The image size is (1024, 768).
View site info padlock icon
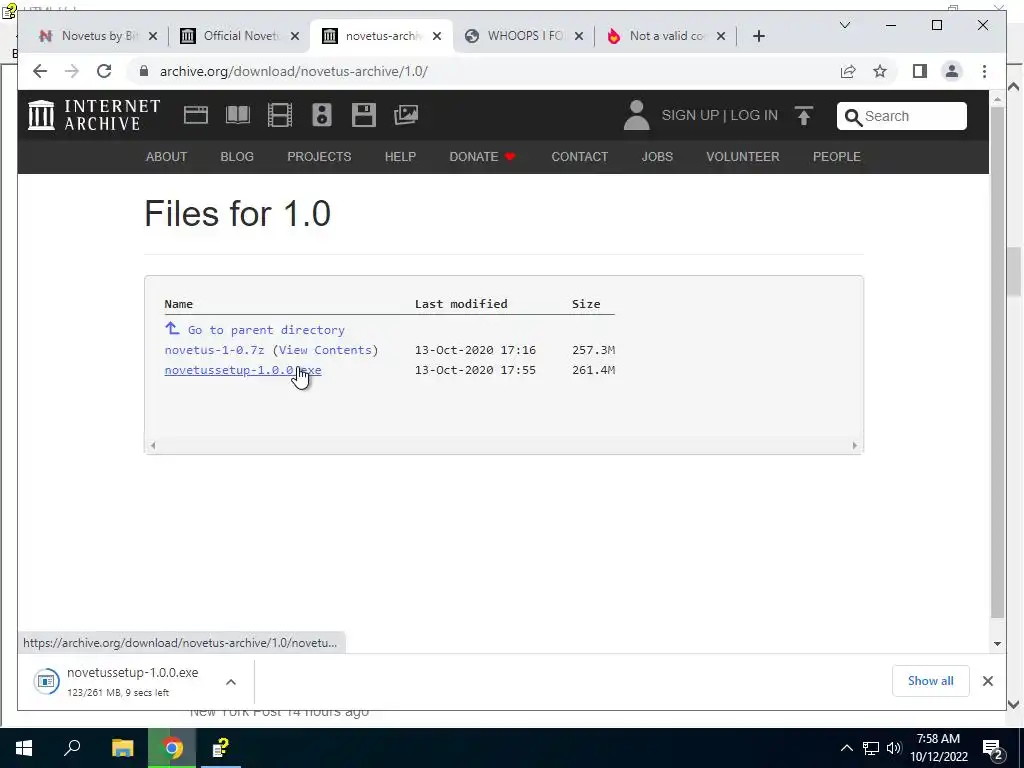144,71
